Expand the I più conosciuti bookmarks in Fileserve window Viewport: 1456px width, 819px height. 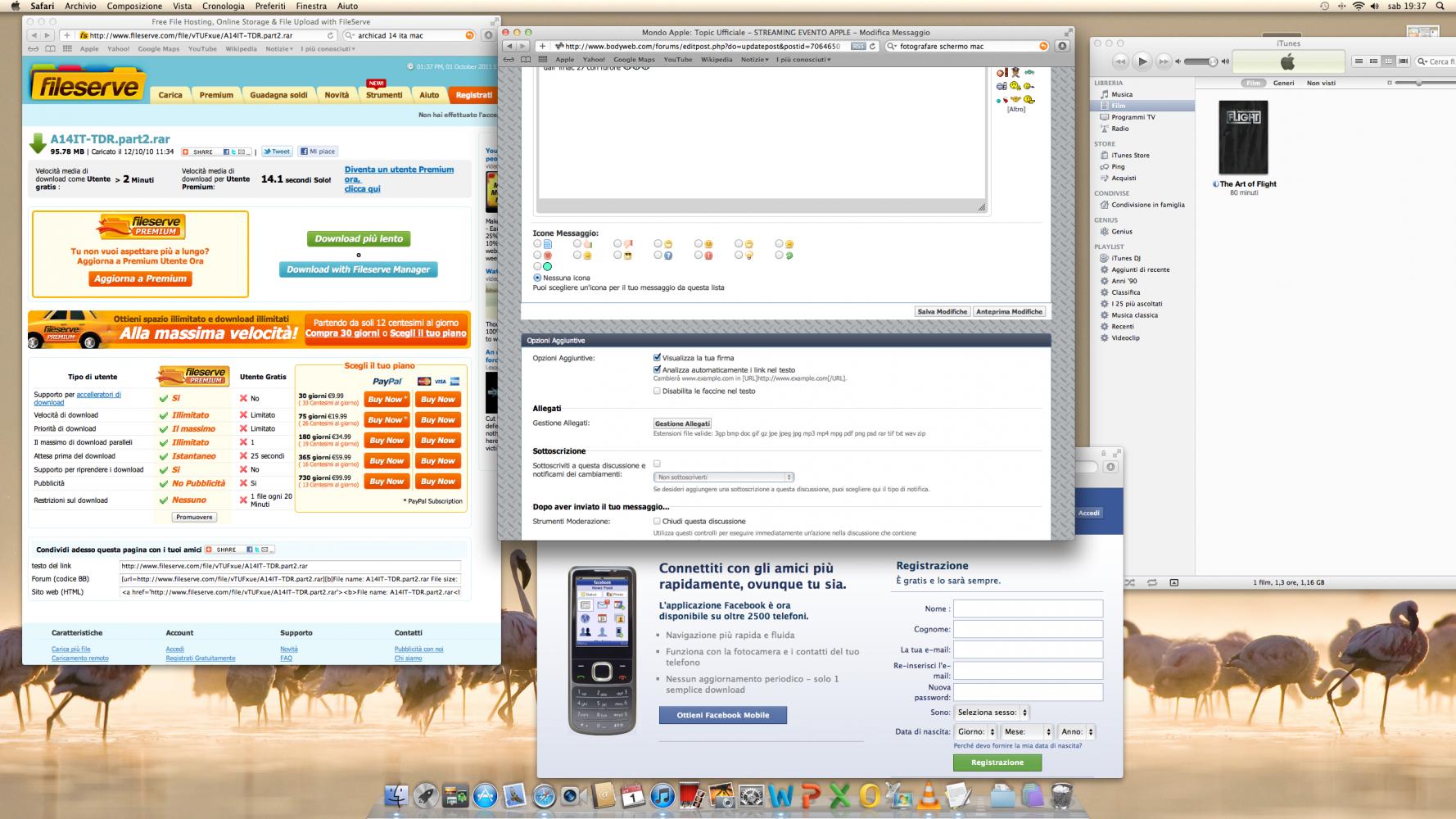[328, 48]
